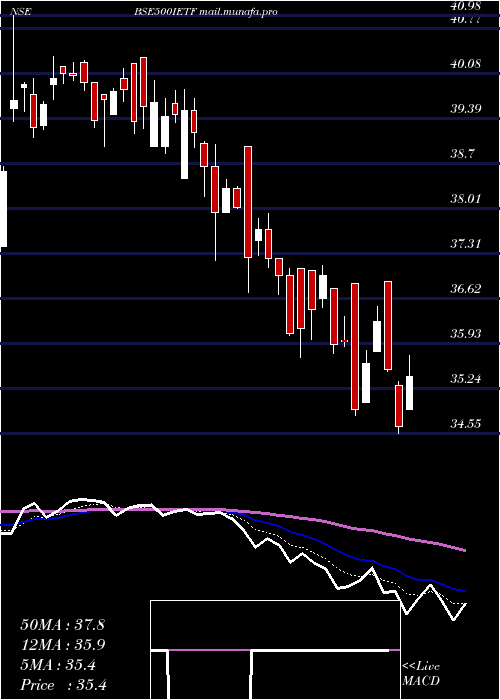Click the 50MA : 37.8 reading
Viewport: 500px width, 700px height.
(62, 625)
